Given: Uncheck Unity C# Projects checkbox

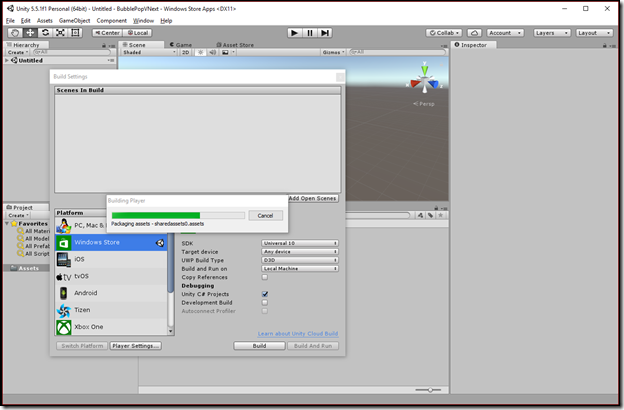Looking at the screenshot, I should coord(265,294).
